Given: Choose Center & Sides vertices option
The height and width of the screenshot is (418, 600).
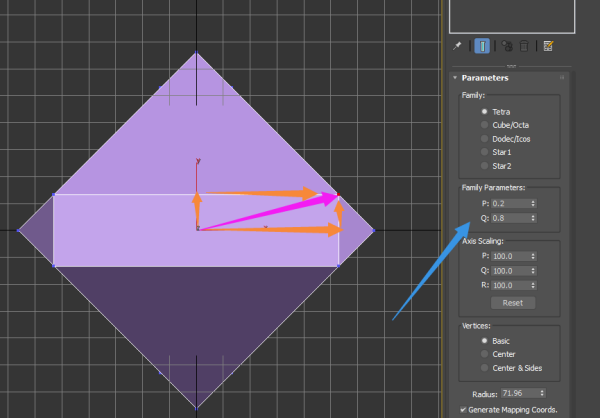Looking at the screenshot, I should click(x=484, y=368).
